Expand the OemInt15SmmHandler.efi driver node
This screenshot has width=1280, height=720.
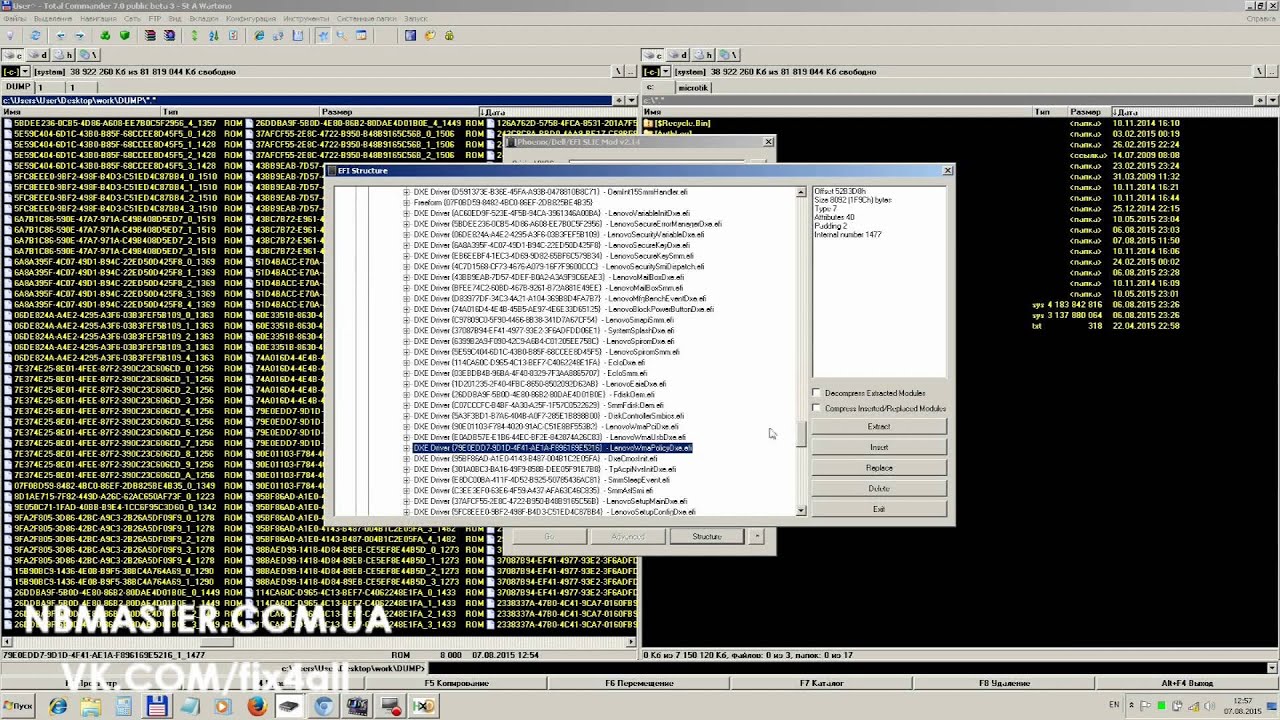406,191
